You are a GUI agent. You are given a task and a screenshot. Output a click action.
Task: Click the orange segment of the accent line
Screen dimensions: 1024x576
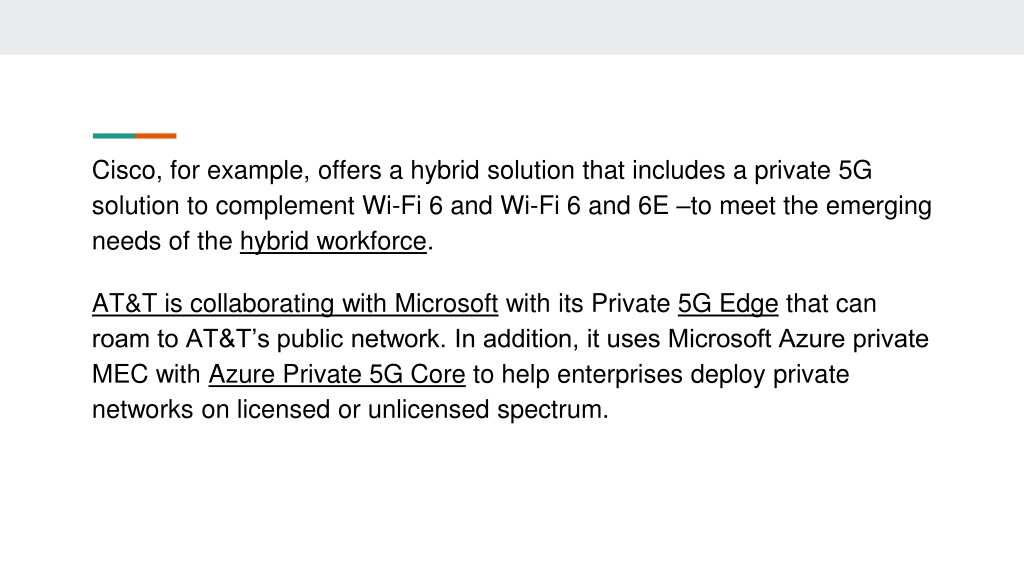coord(155,136)
